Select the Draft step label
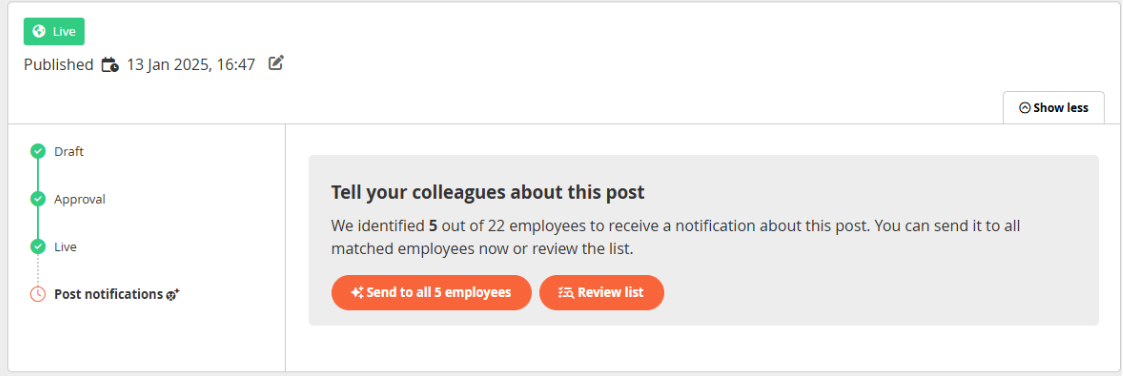 coord(69,151)
